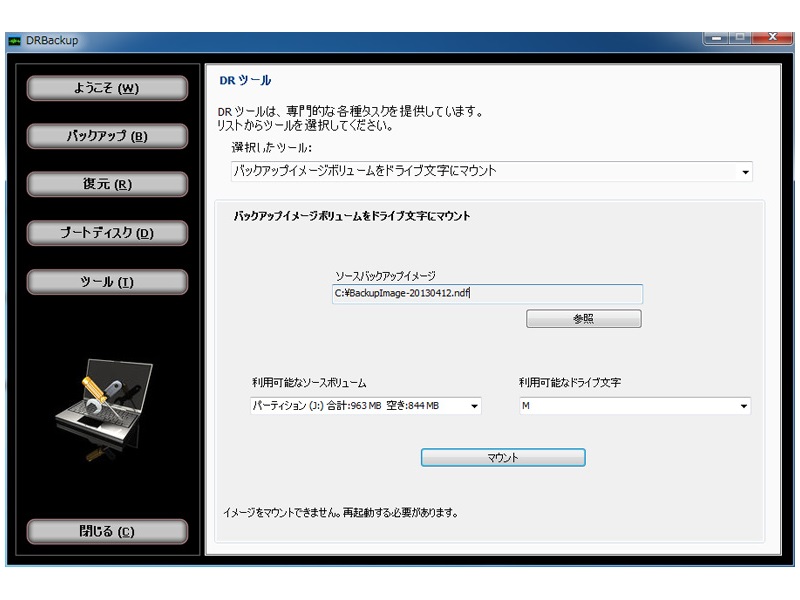Open the ようこそ welcome section
Screen dimensions: 800x600
point(107,88)
